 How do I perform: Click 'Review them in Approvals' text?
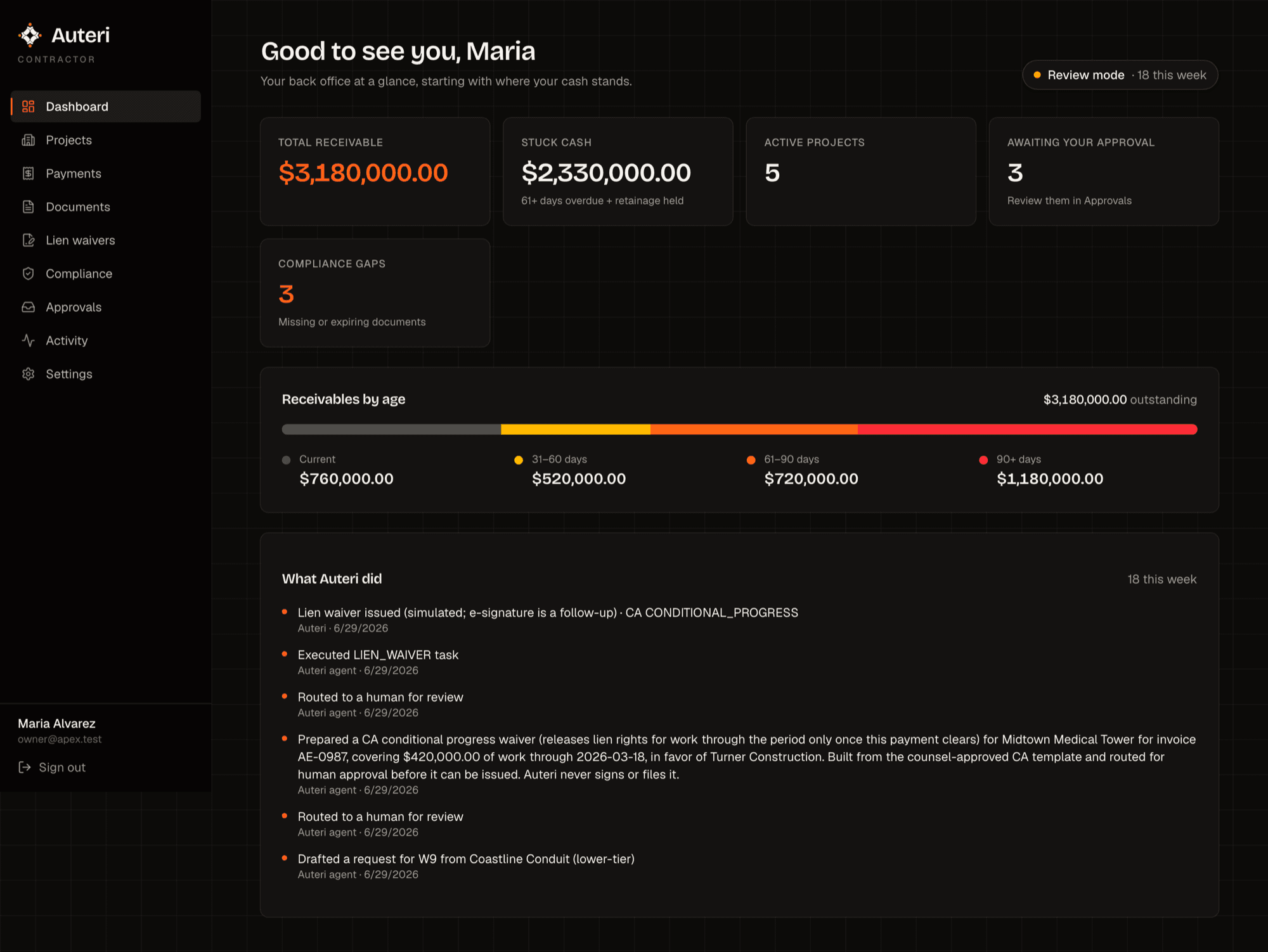(x=1069, y=200)
